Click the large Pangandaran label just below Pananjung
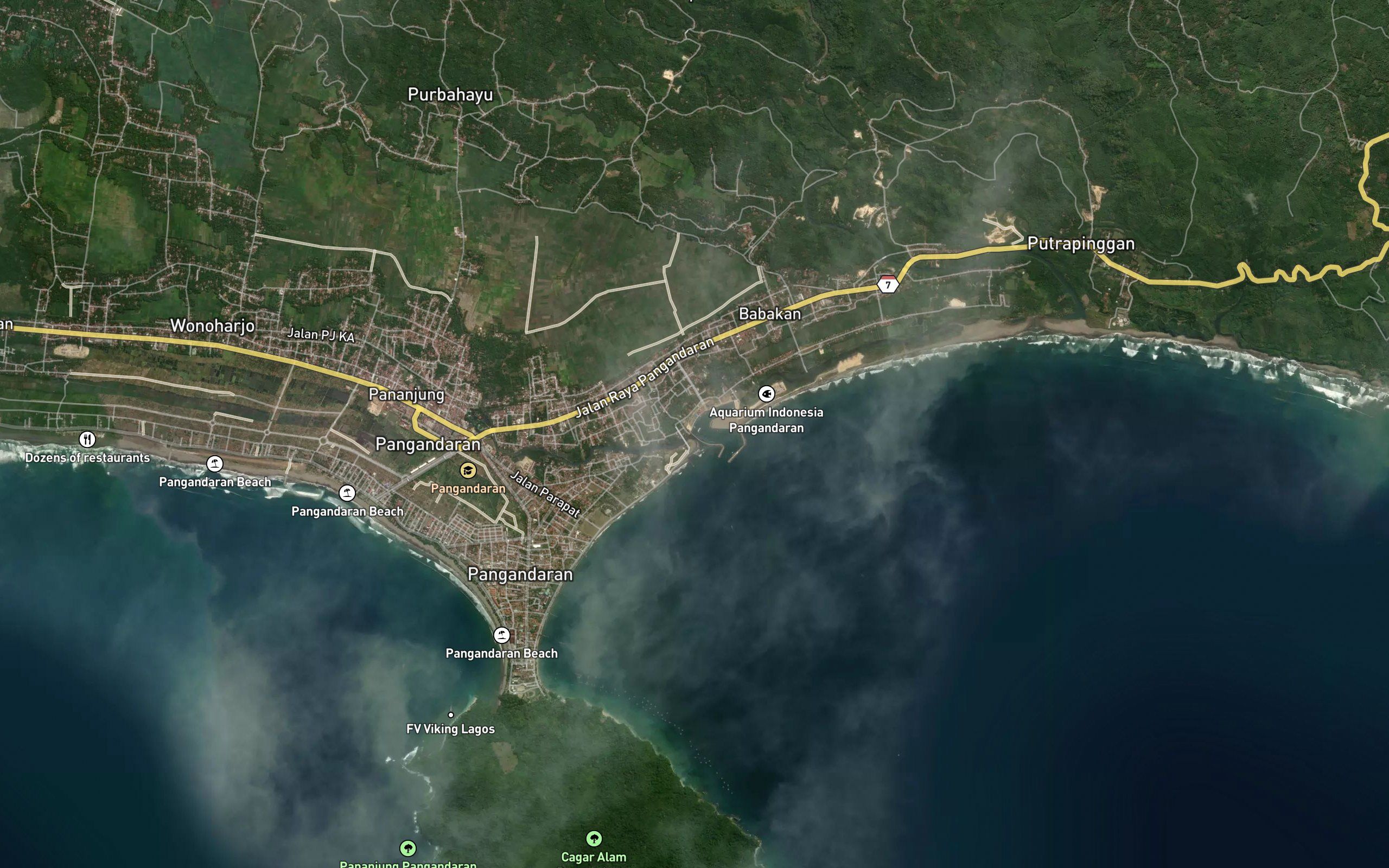Viewport: 1389px width, 868px height. pyautogui.click(x=428, y=444)
